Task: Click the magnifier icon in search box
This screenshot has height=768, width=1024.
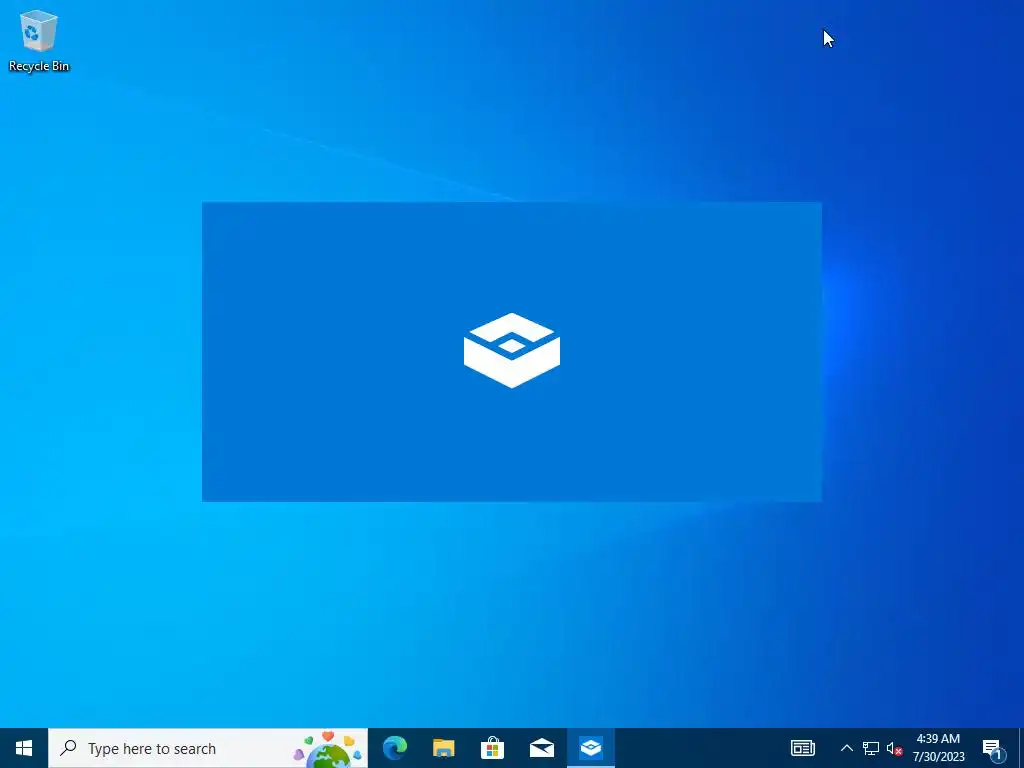Action: click(x=68, y=748)
